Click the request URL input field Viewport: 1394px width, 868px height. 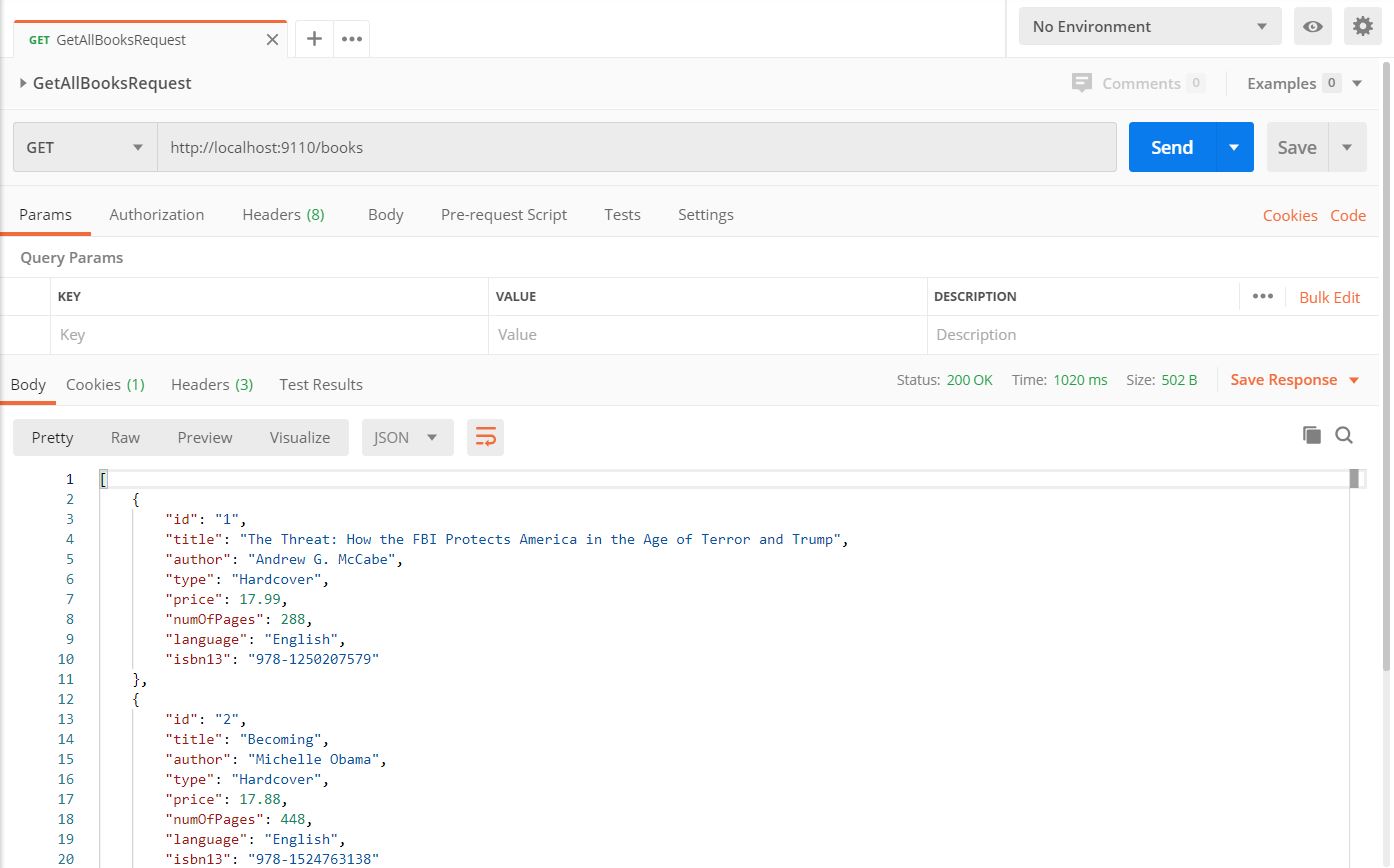[636, 147]
